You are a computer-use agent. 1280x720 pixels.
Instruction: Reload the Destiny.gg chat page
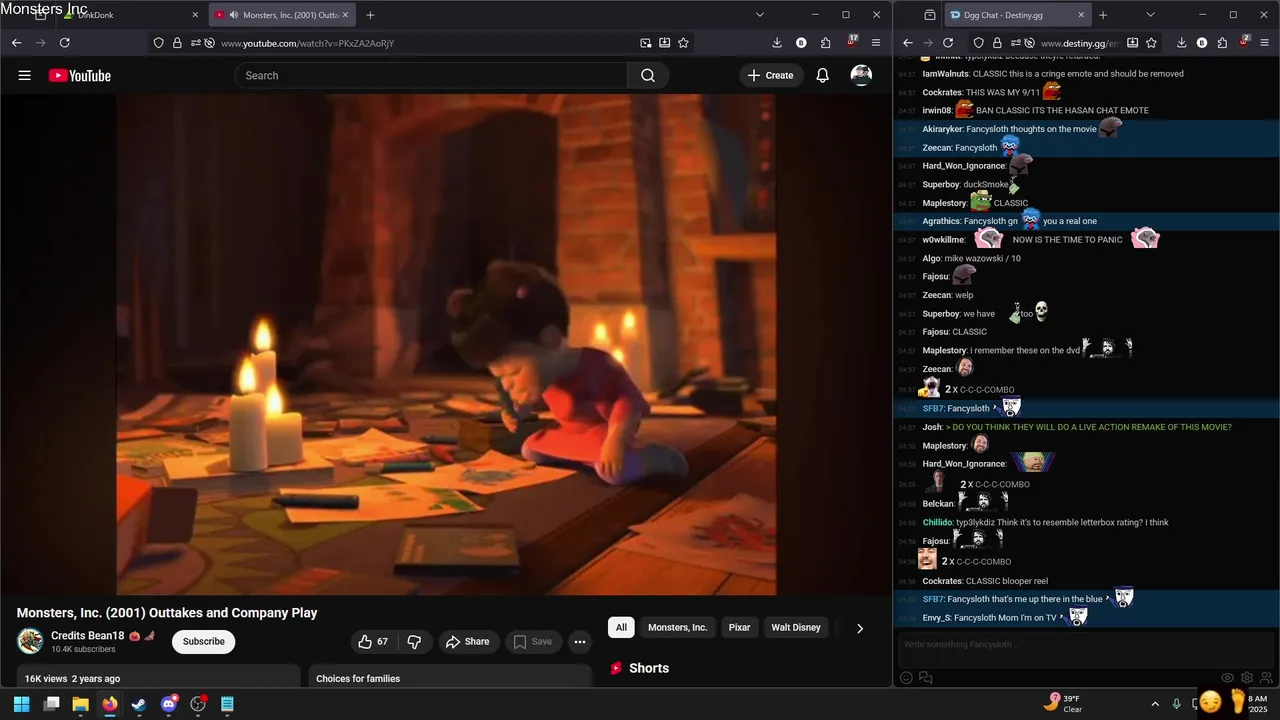(947, 43)
